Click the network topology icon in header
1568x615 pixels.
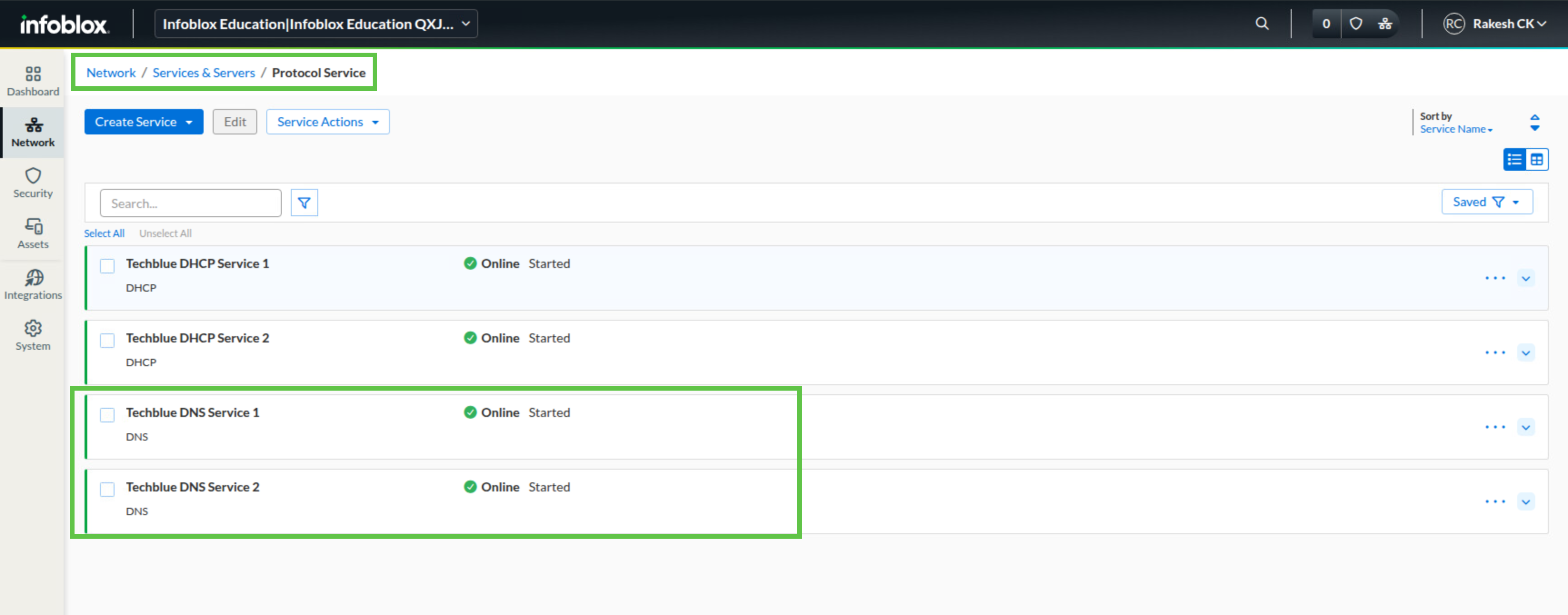point(1385,24)
